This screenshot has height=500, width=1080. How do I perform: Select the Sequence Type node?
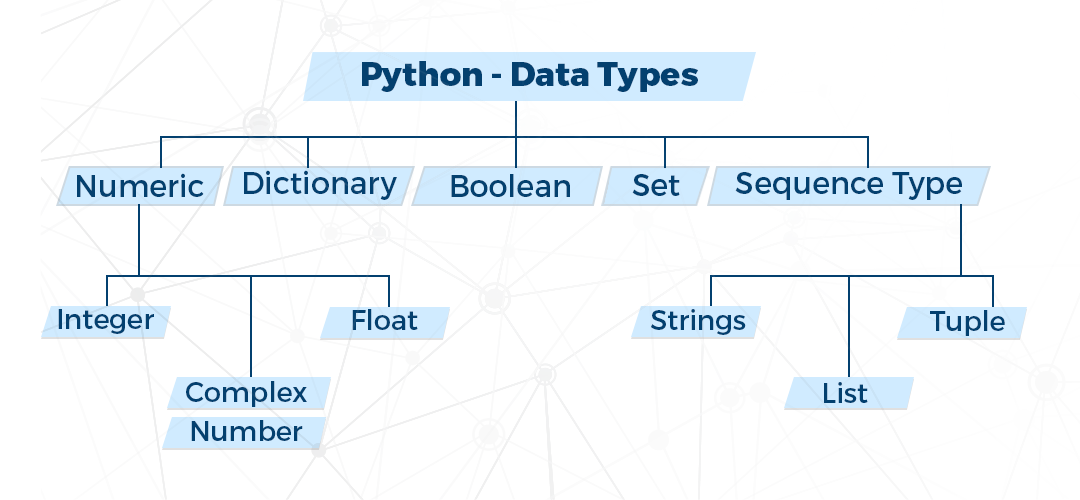[x=848, y=185]
